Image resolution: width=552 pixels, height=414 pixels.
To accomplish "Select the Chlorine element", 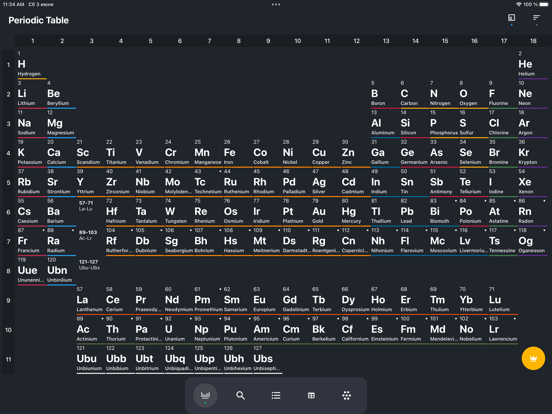I will click(503, 124).
